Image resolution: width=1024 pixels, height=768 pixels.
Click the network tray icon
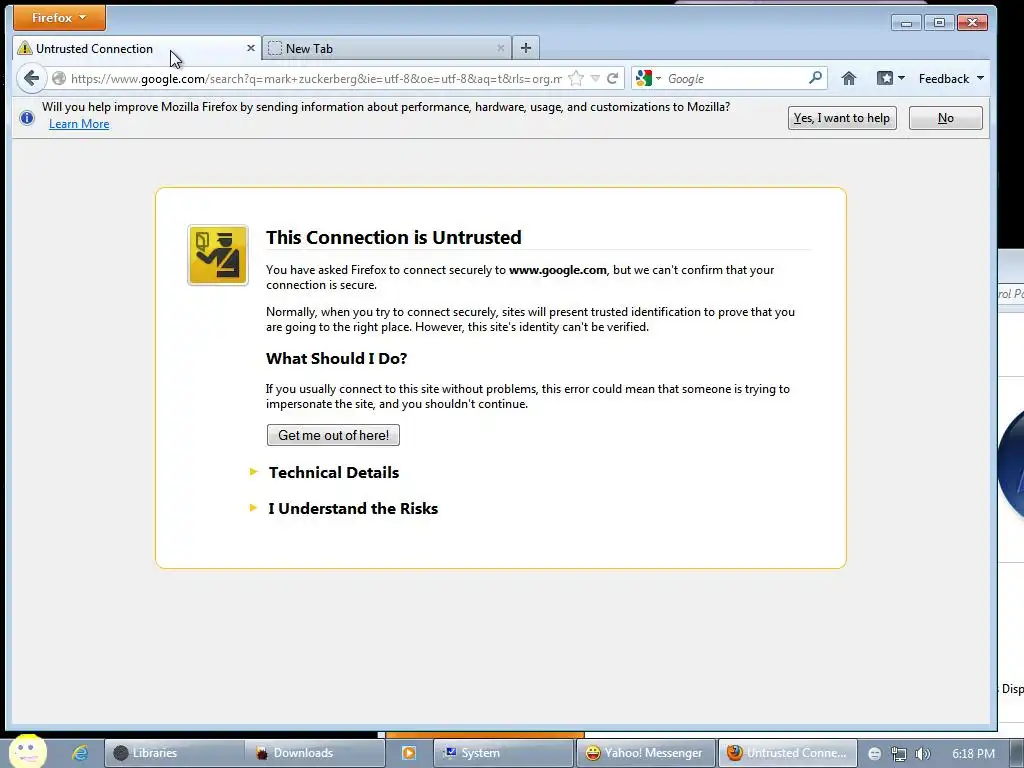click(899, 754)
